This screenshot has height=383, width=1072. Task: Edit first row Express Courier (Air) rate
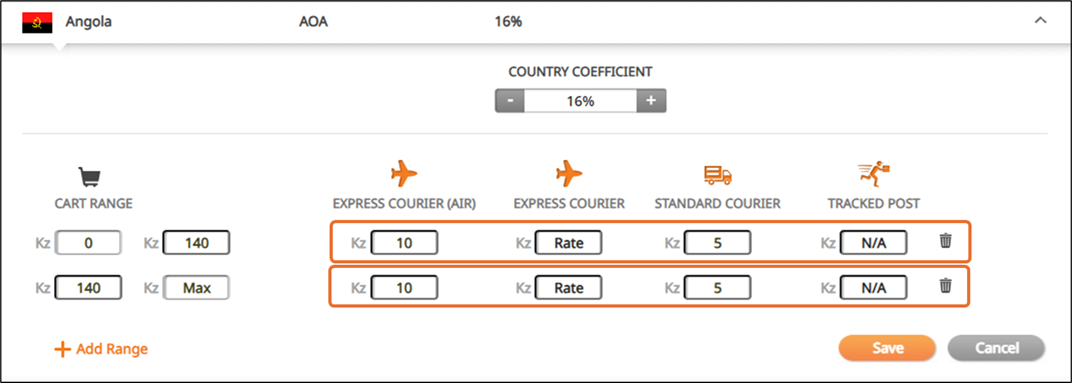click(404, 243)
